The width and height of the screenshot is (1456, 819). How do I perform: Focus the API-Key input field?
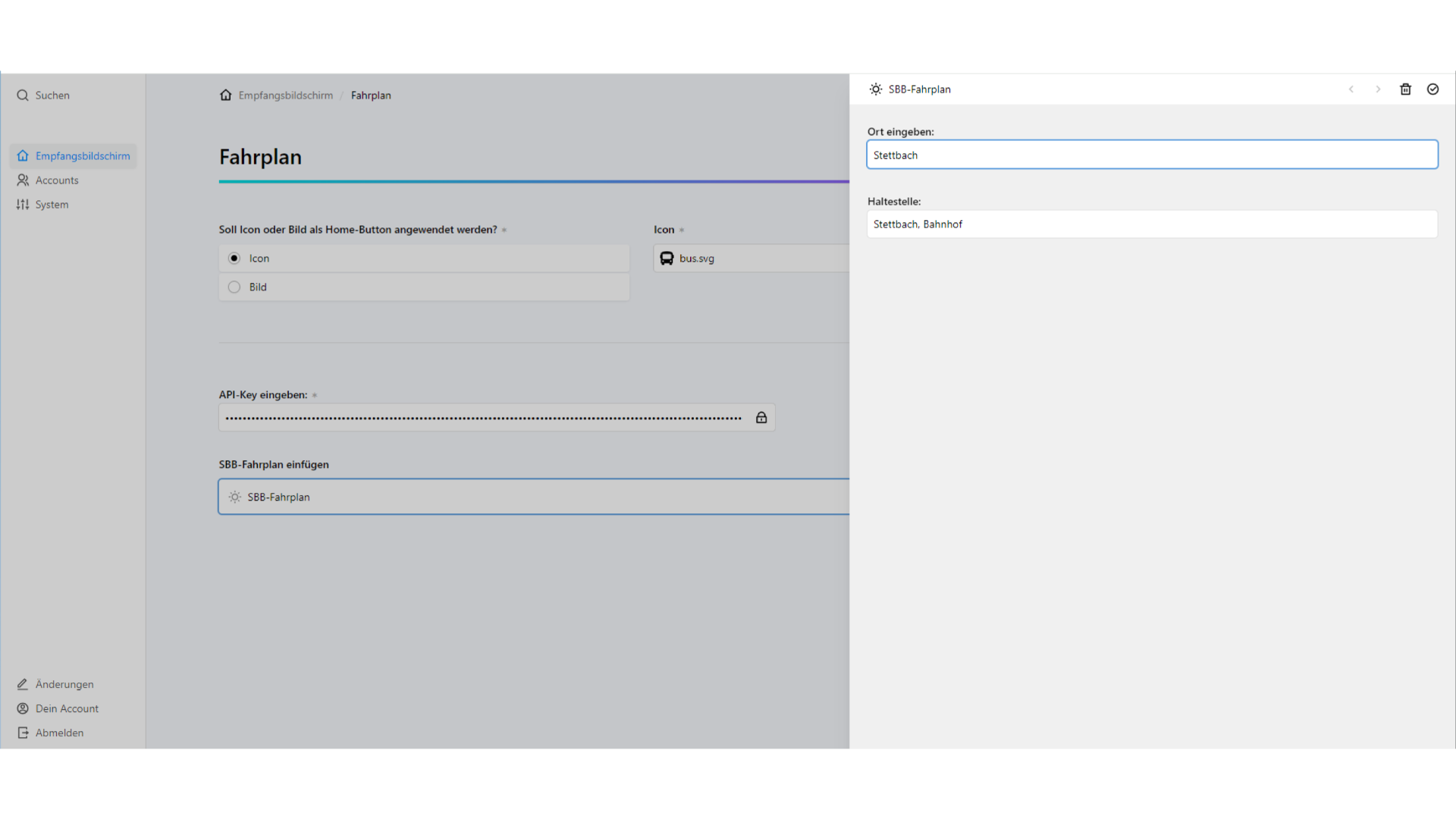tap(497, 418)
